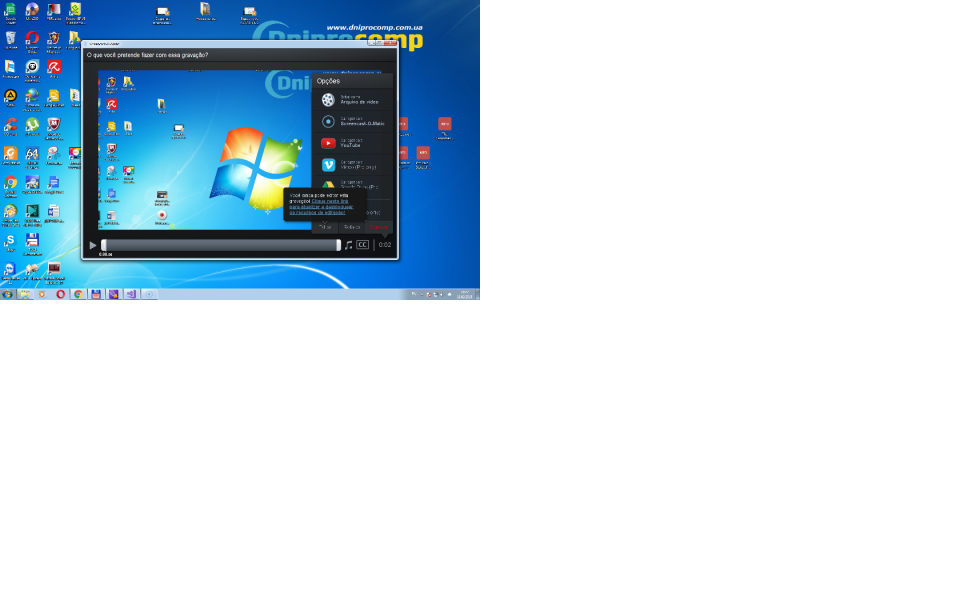Open Visual Studio from the taskbar
Screen dimensions: 960x600
(x=130, y=294)
